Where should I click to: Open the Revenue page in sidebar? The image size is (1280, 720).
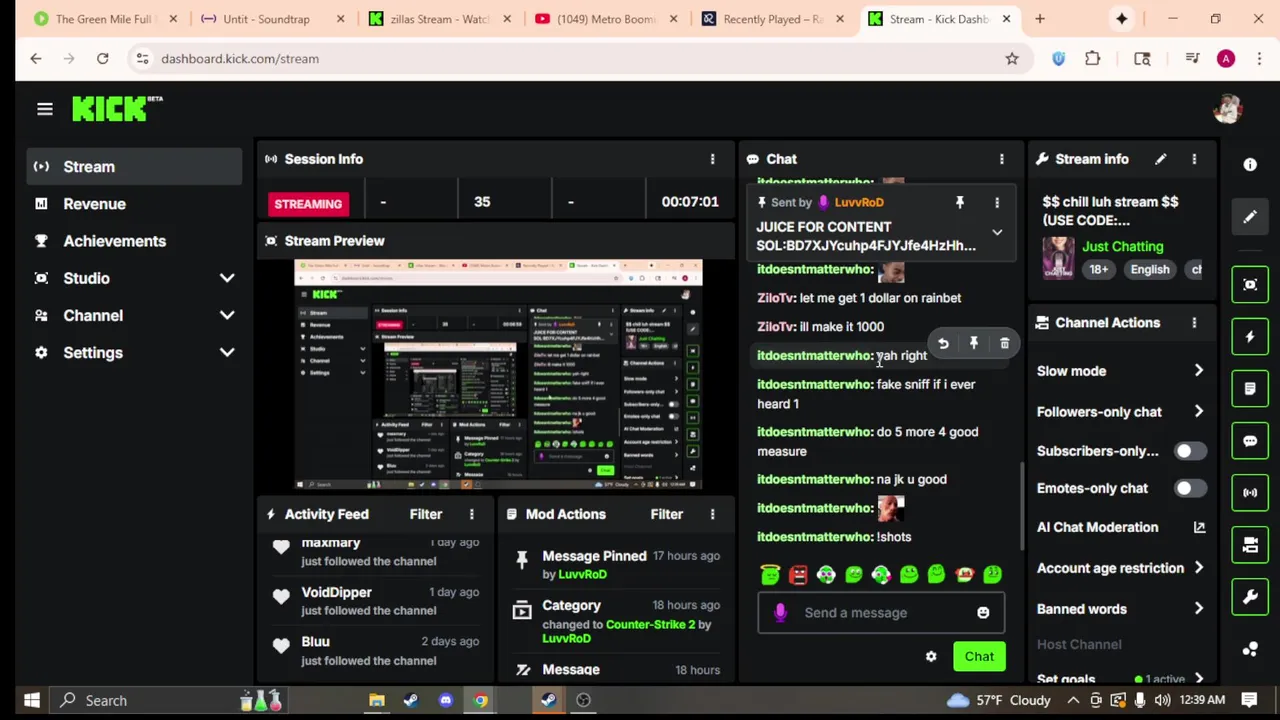134,204
